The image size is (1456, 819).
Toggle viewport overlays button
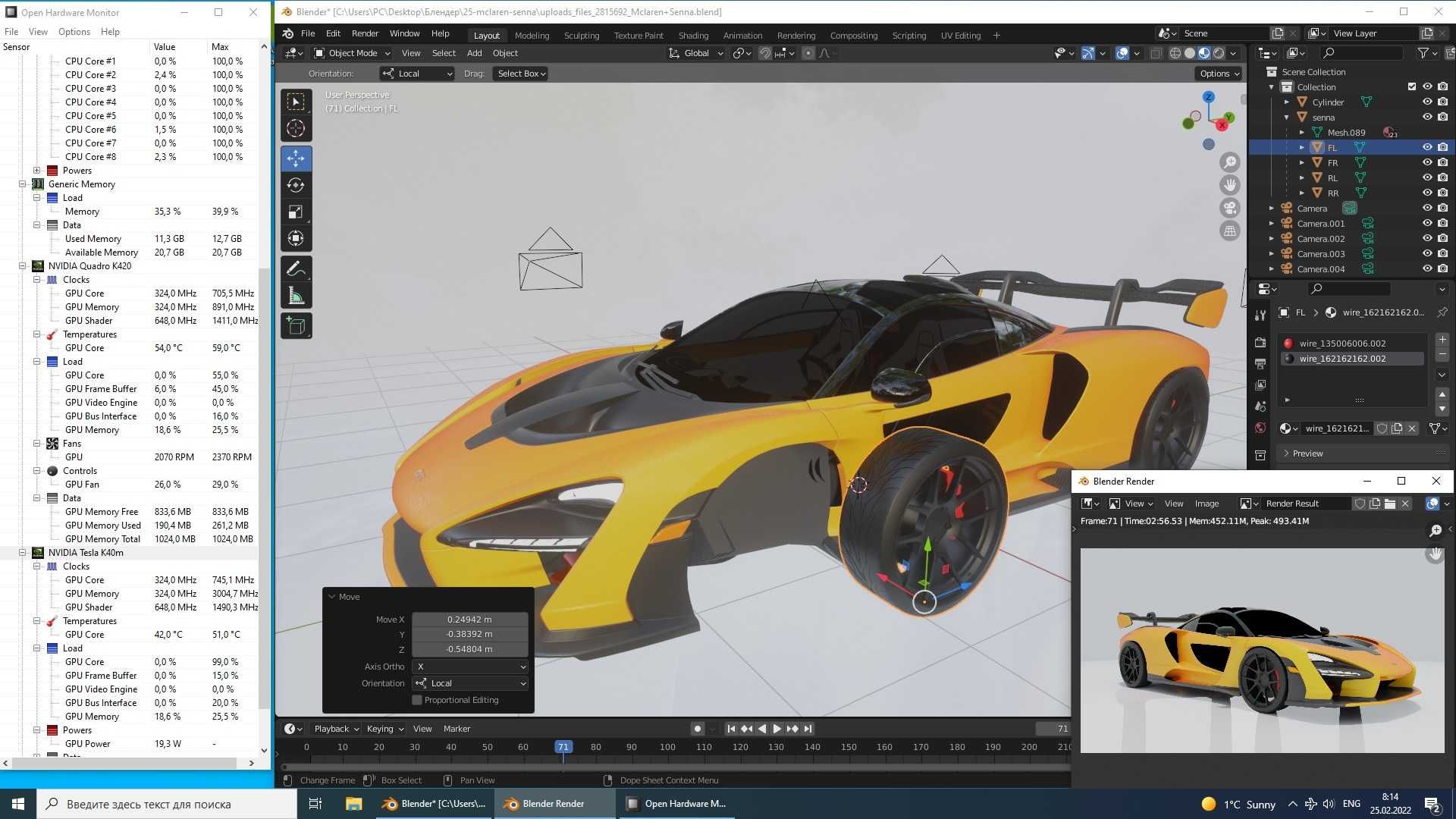point(1122,53)
